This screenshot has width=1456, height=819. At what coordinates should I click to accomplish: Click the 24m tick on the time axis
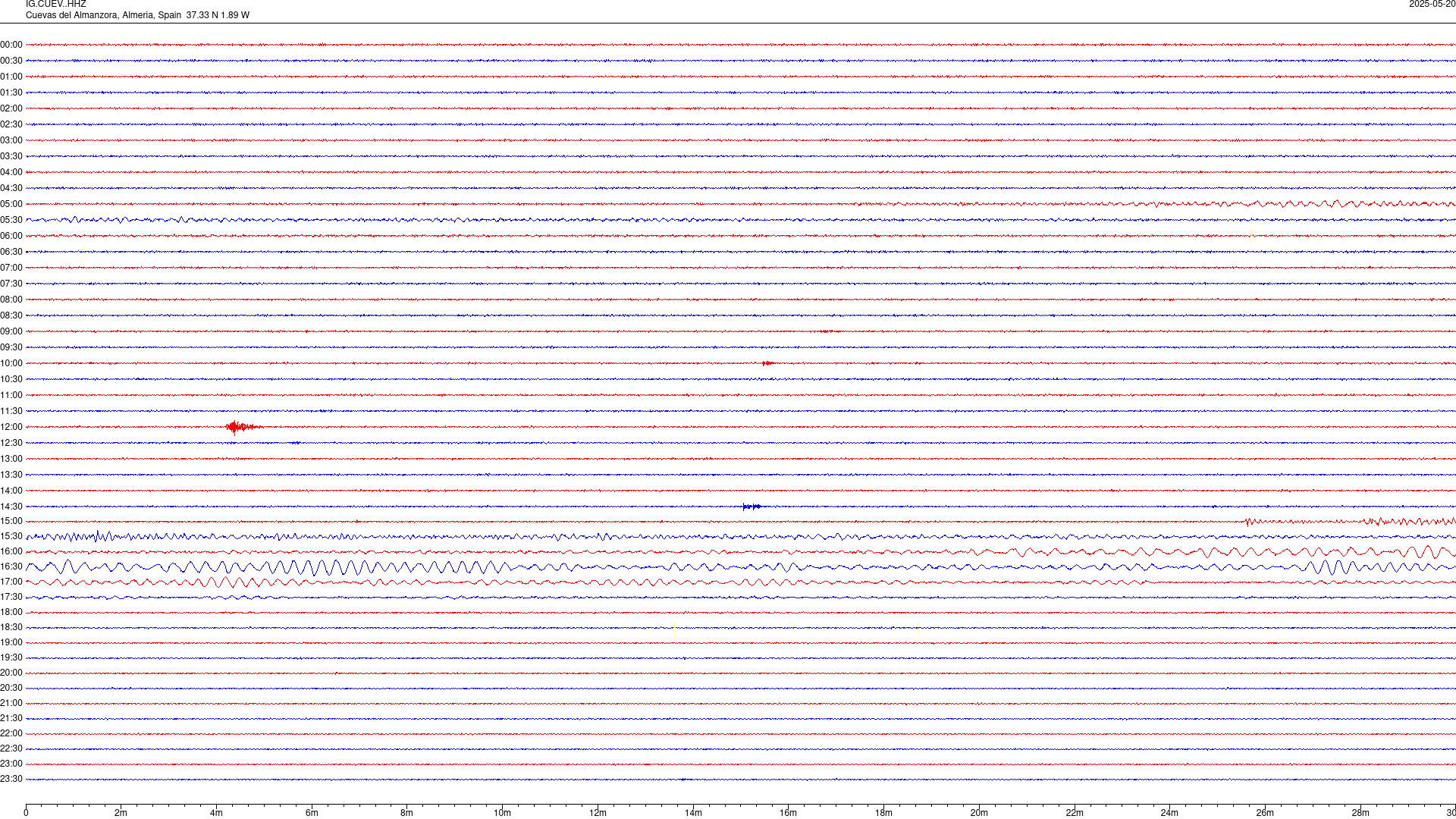[1169, 813]
